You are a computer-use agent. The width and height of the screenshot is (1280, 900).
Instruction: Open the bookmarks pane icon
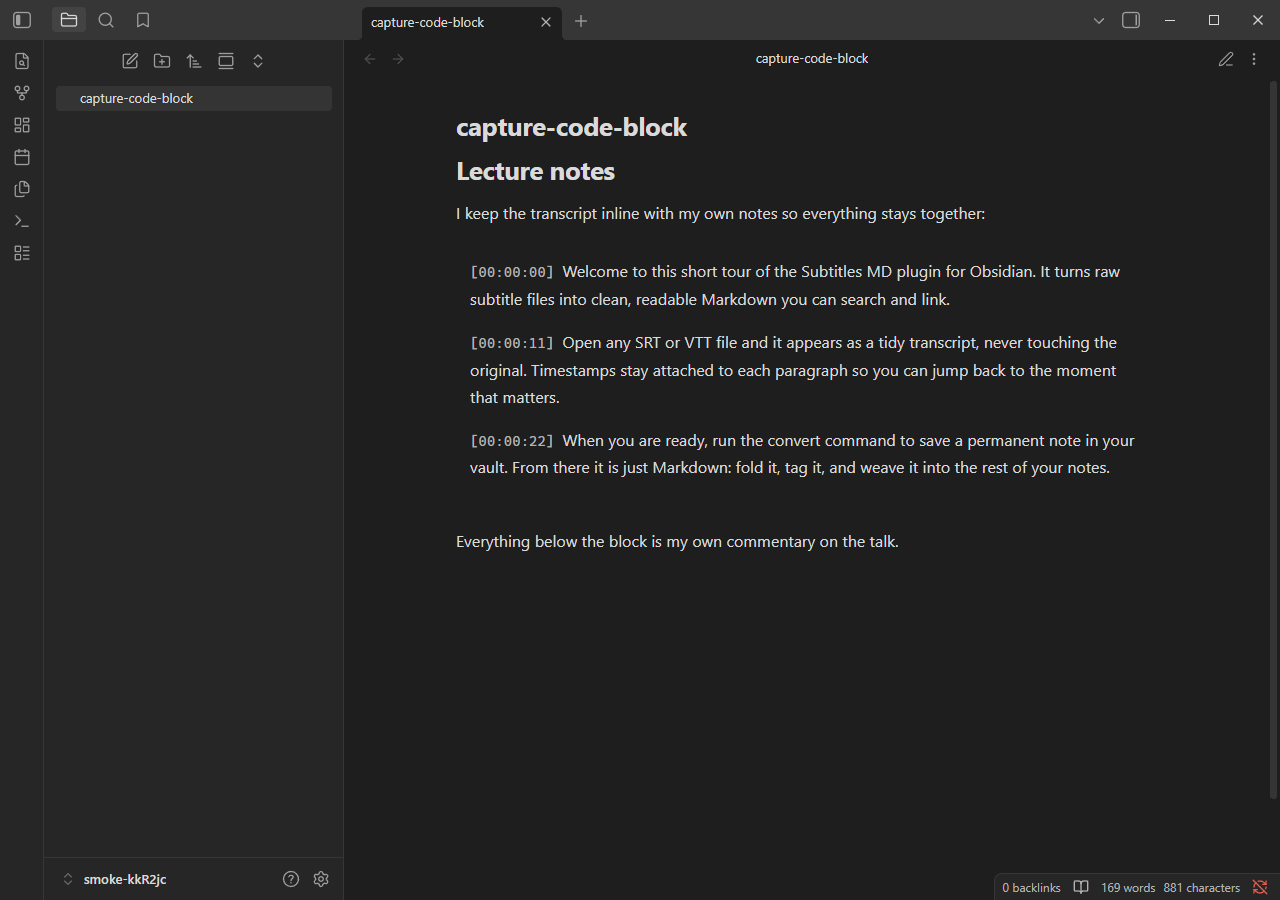coord(143,20)
